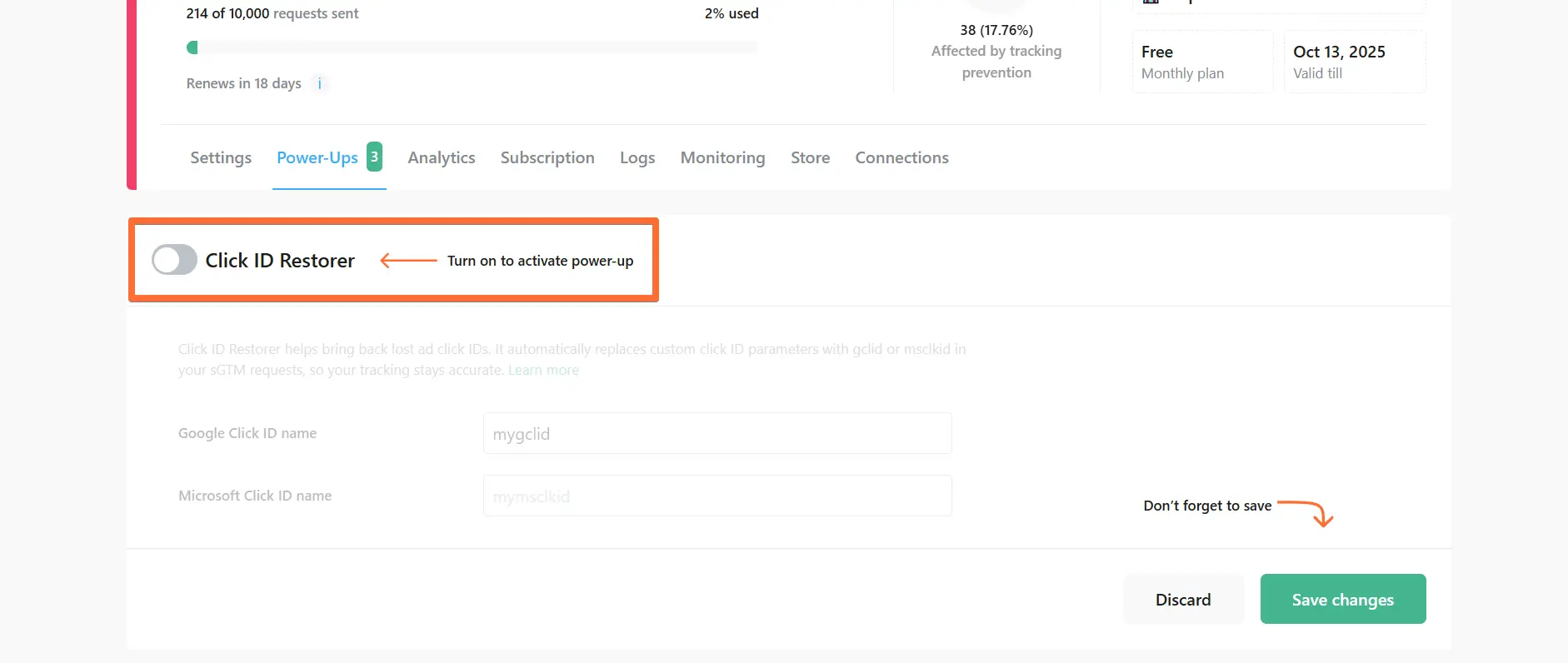
Task: Open the Settings tab
Action: (x=221, y=157)
